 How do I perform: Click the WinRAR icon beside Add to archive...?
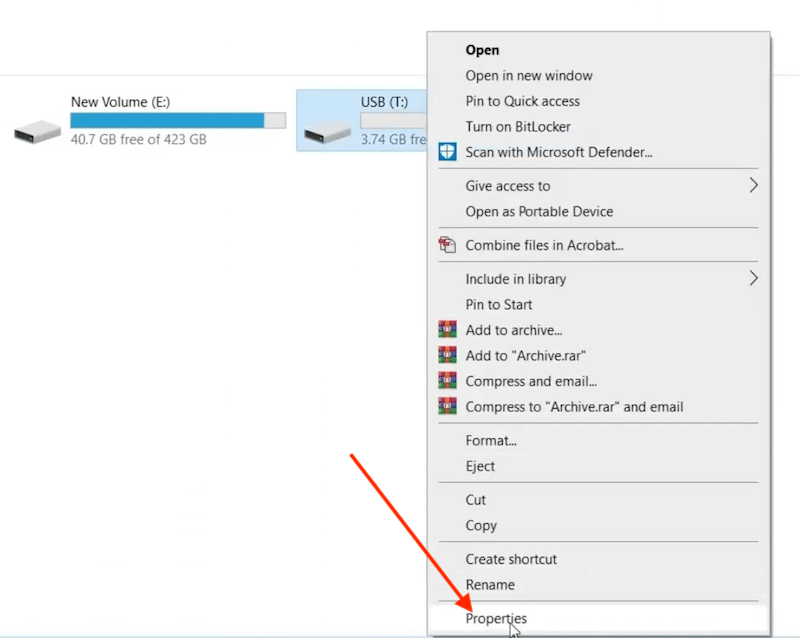click(447, 330)
